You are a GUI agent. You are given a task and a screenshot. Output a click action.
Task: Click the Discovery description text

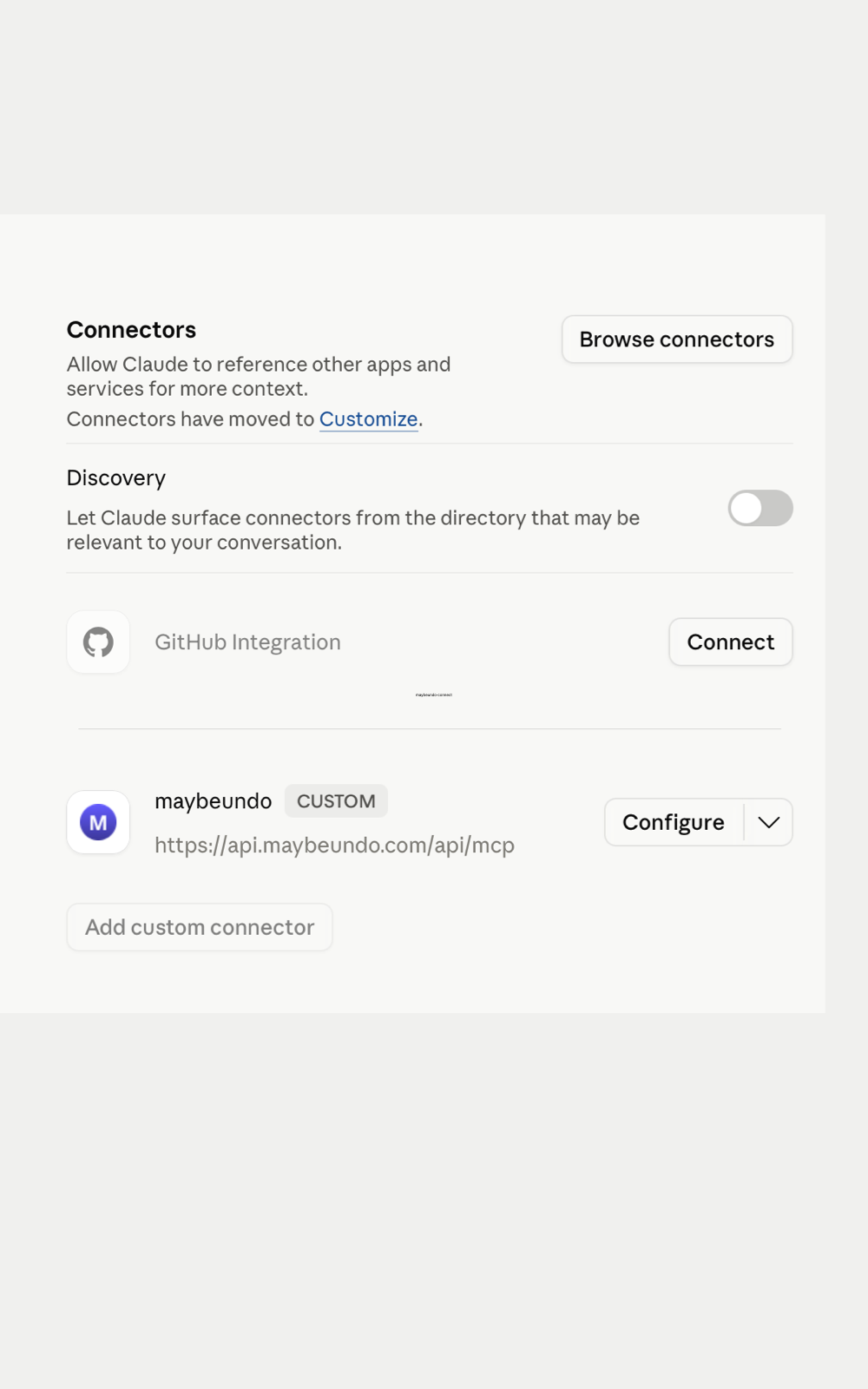coord(353,530)
